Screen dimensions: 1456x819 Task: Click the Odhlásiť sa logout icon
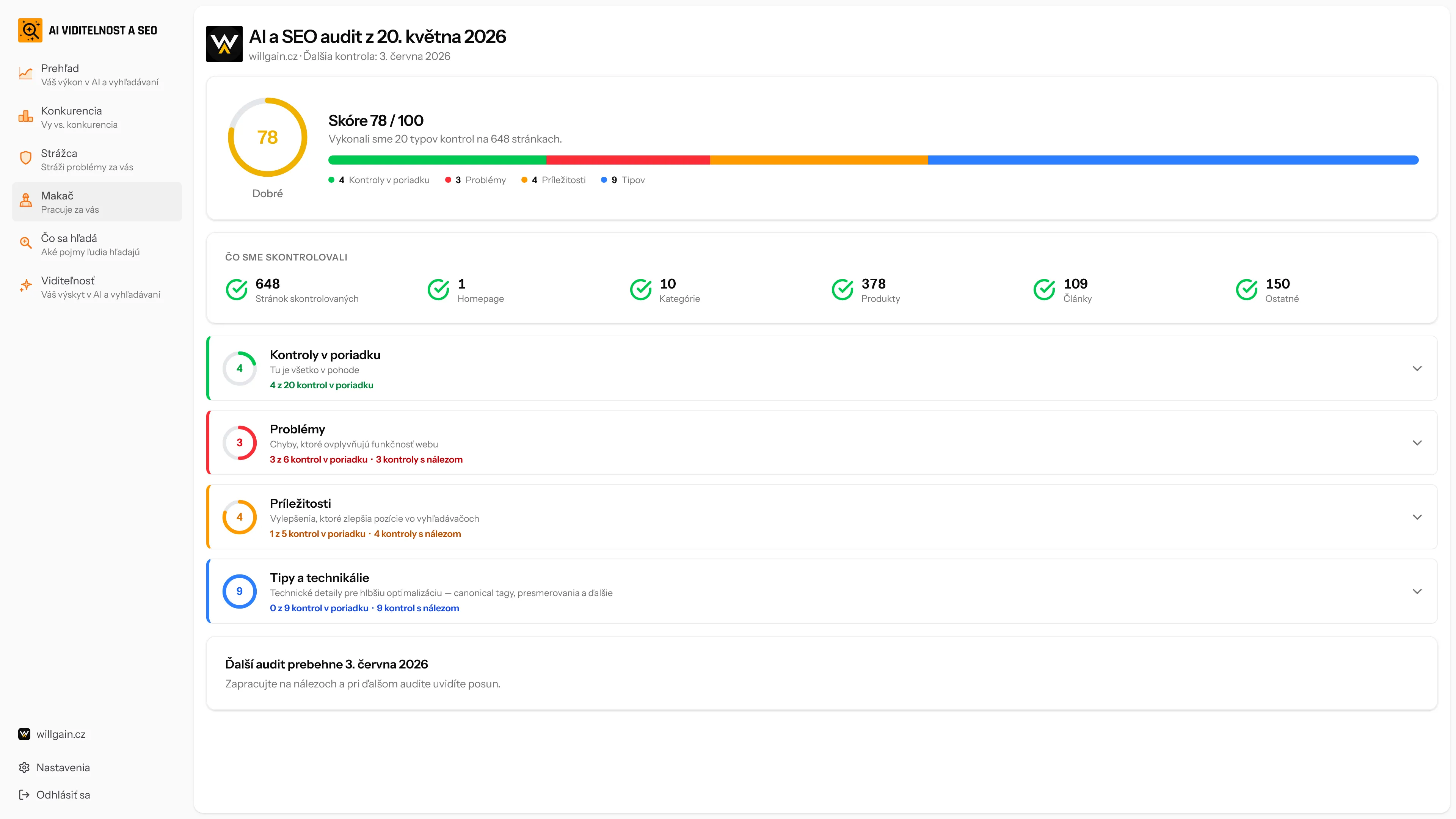[x=24, y=795]
